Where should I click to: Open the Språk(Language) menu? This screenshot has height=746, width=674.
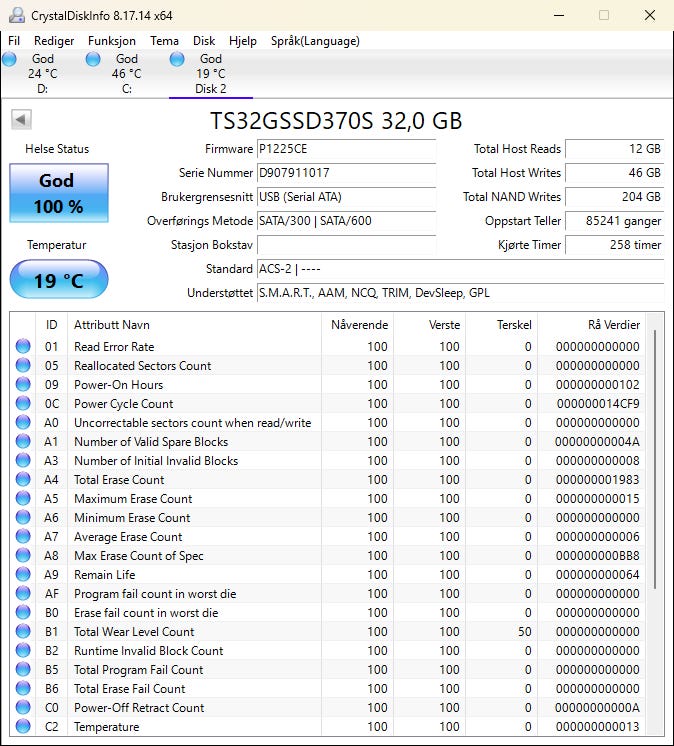tap(315, 41)
